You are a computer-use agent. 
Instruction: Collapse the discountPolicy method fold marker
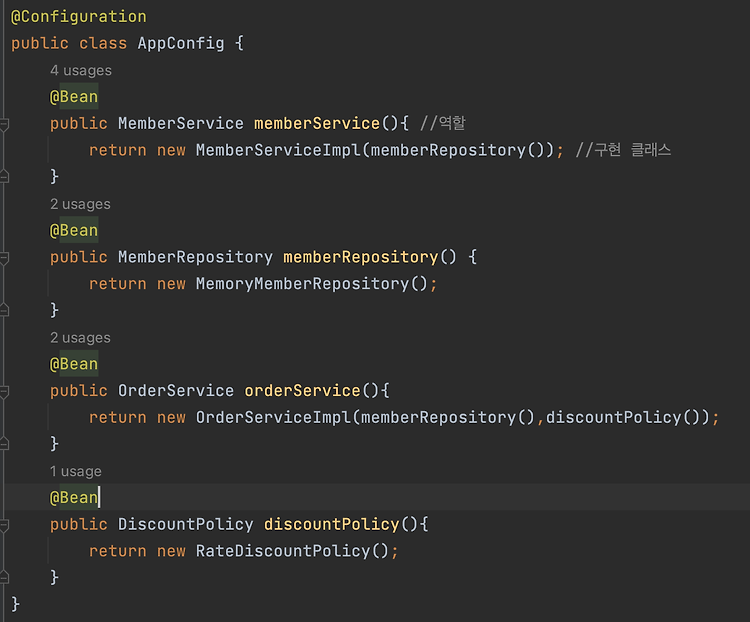point(4,525)
